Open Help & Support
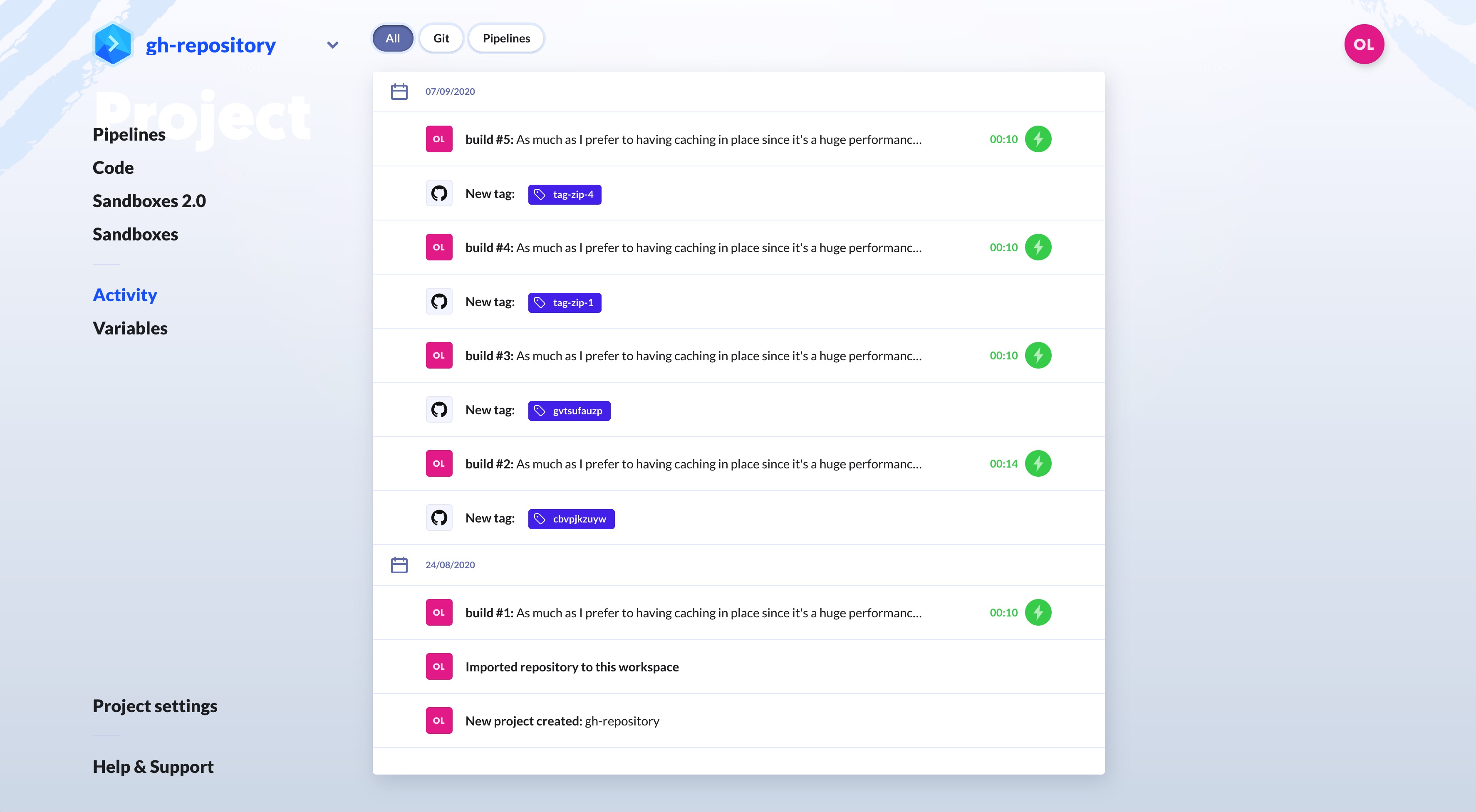This screenshot has width=1476, height=812. pos(153,766)
